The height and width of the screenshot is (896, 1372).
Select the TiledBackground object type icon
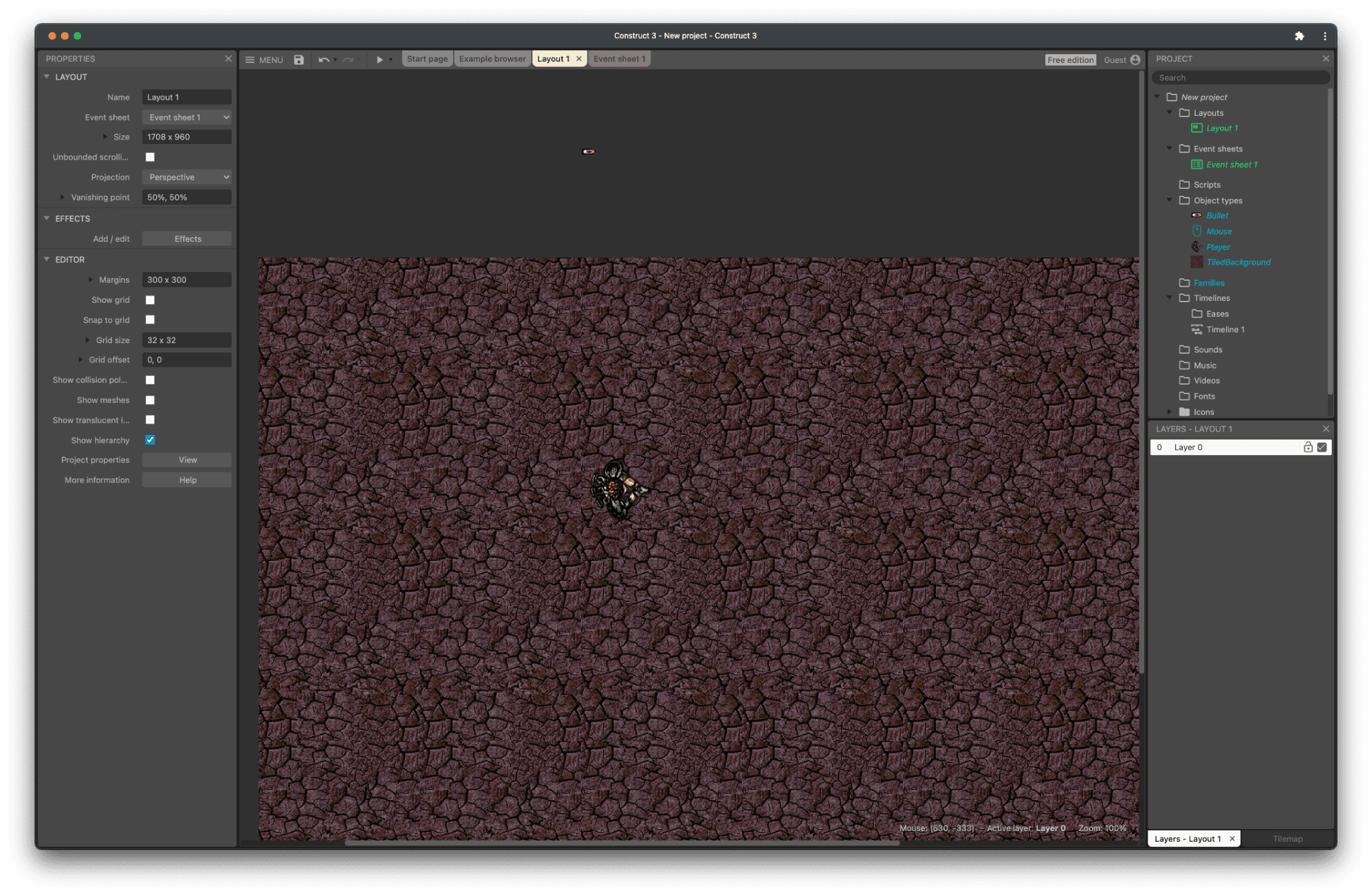pos(1196,262)
